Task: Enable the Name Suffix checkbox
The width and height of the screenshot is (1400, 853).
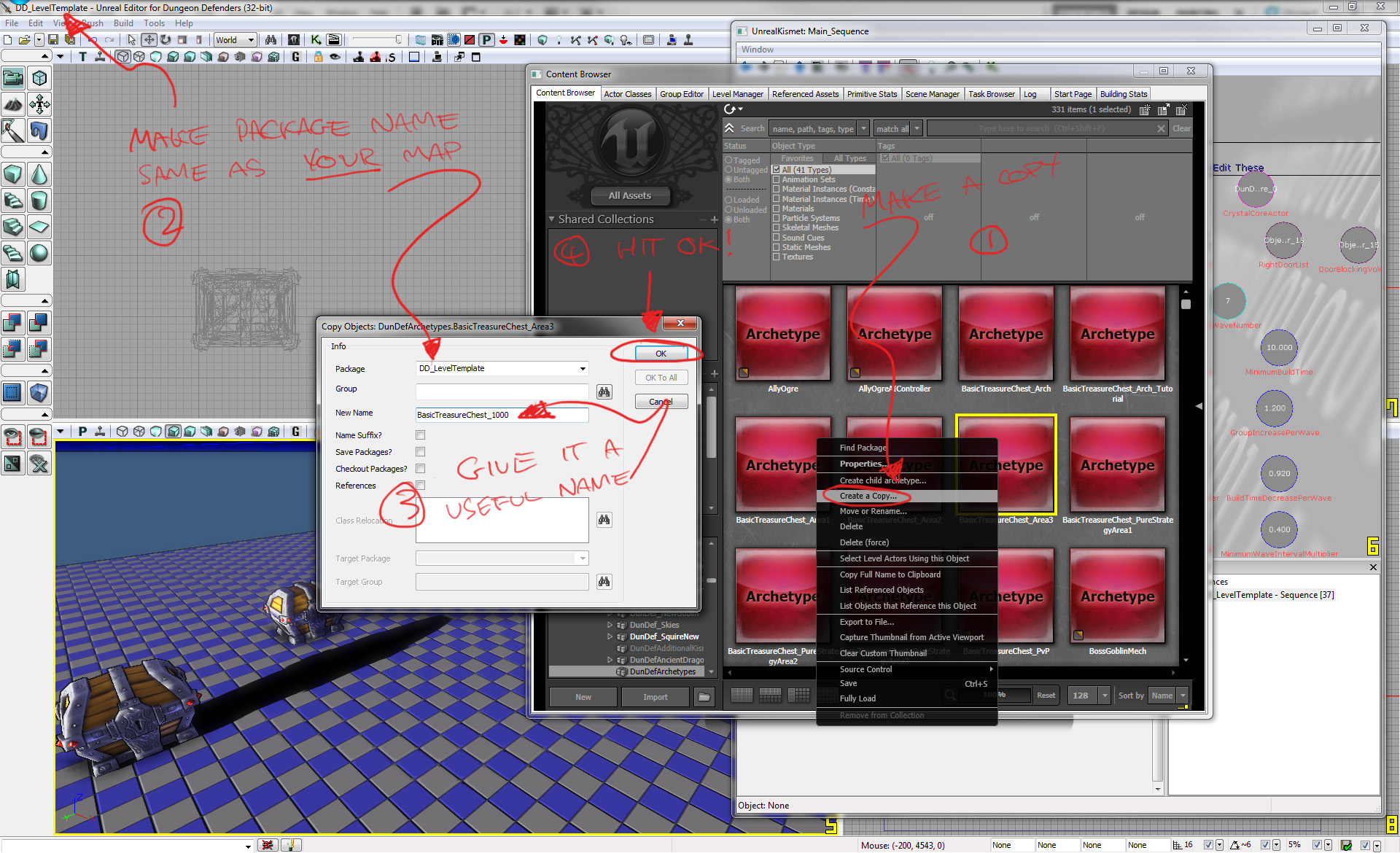Action: [x=420, y=435]
